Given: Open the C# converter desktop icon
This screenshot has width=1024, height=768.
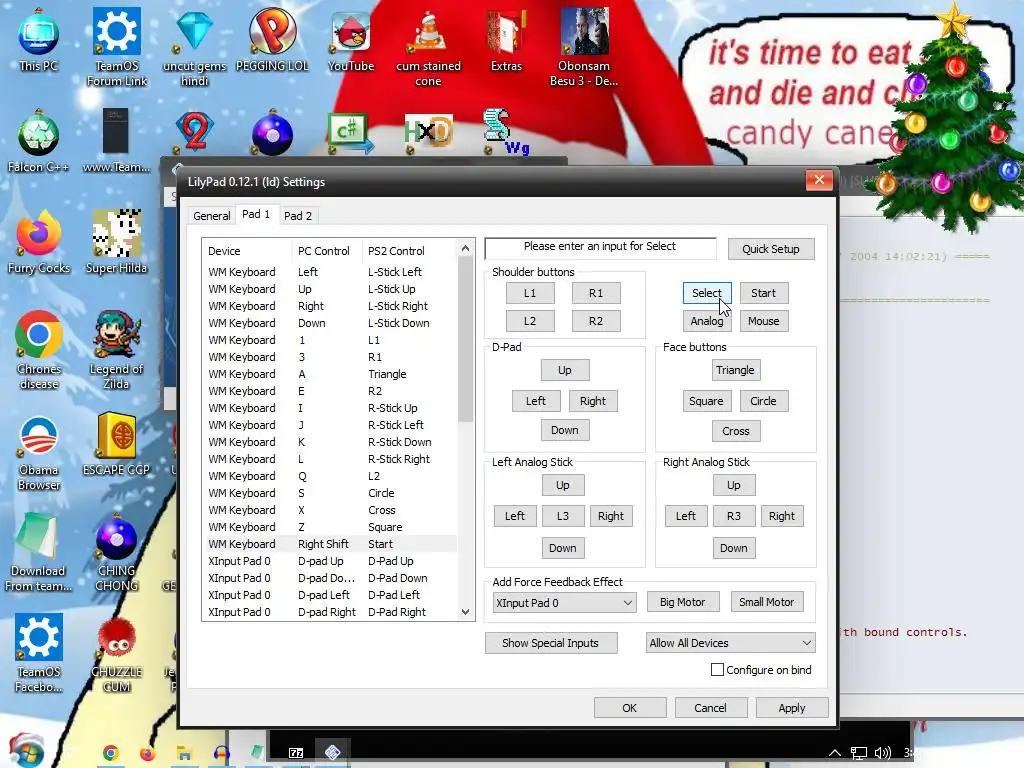Looking at the screenshot, I should point(351,133).
